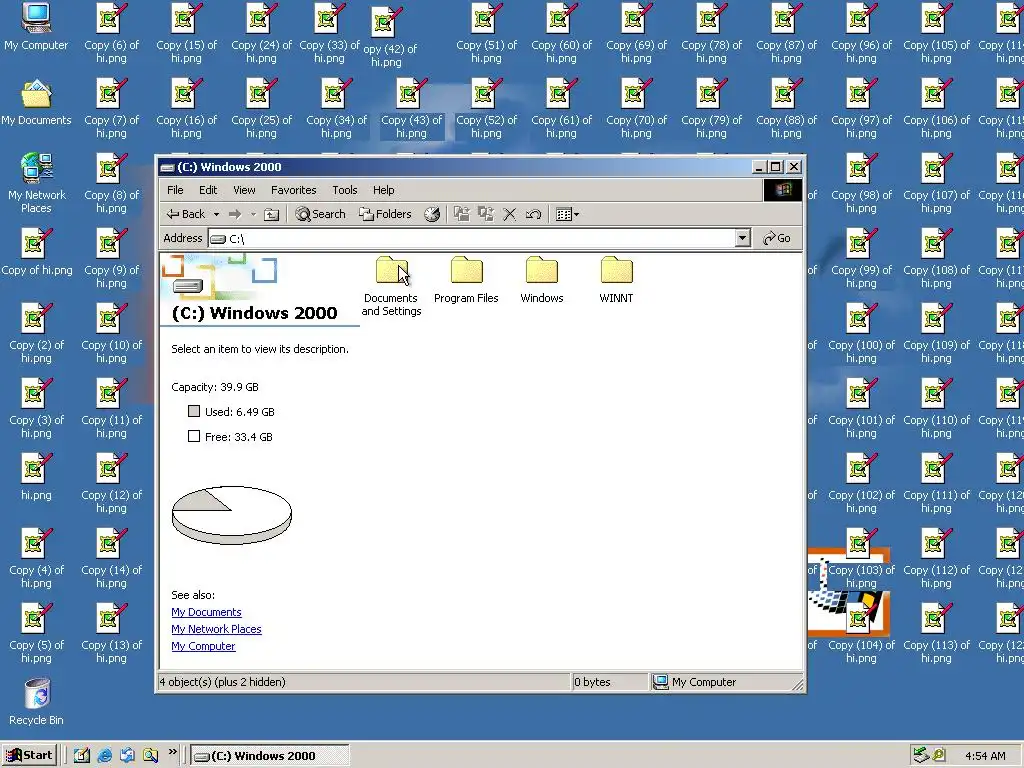This screenshot has width=1024, height=768.
Task: Click the Show Desktop quick launch icon
Action: coord(82,756)
